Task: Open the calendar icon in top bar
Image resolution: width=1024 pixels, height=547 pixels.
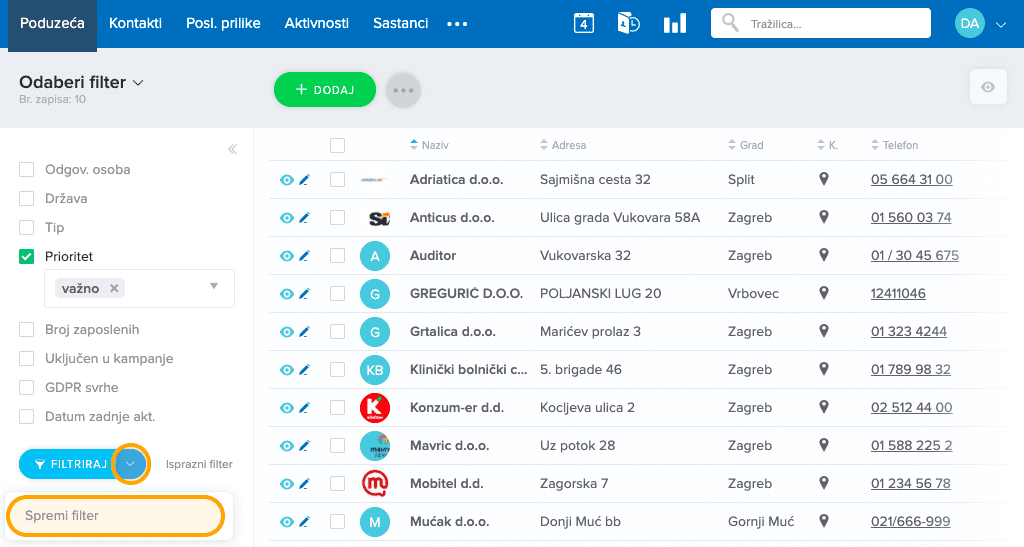Action: point(583,24)
